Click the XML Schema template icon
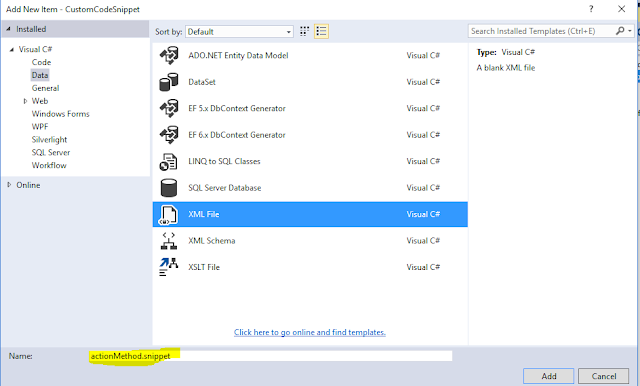This screenshot has height=386, width=640. [169, 241]
